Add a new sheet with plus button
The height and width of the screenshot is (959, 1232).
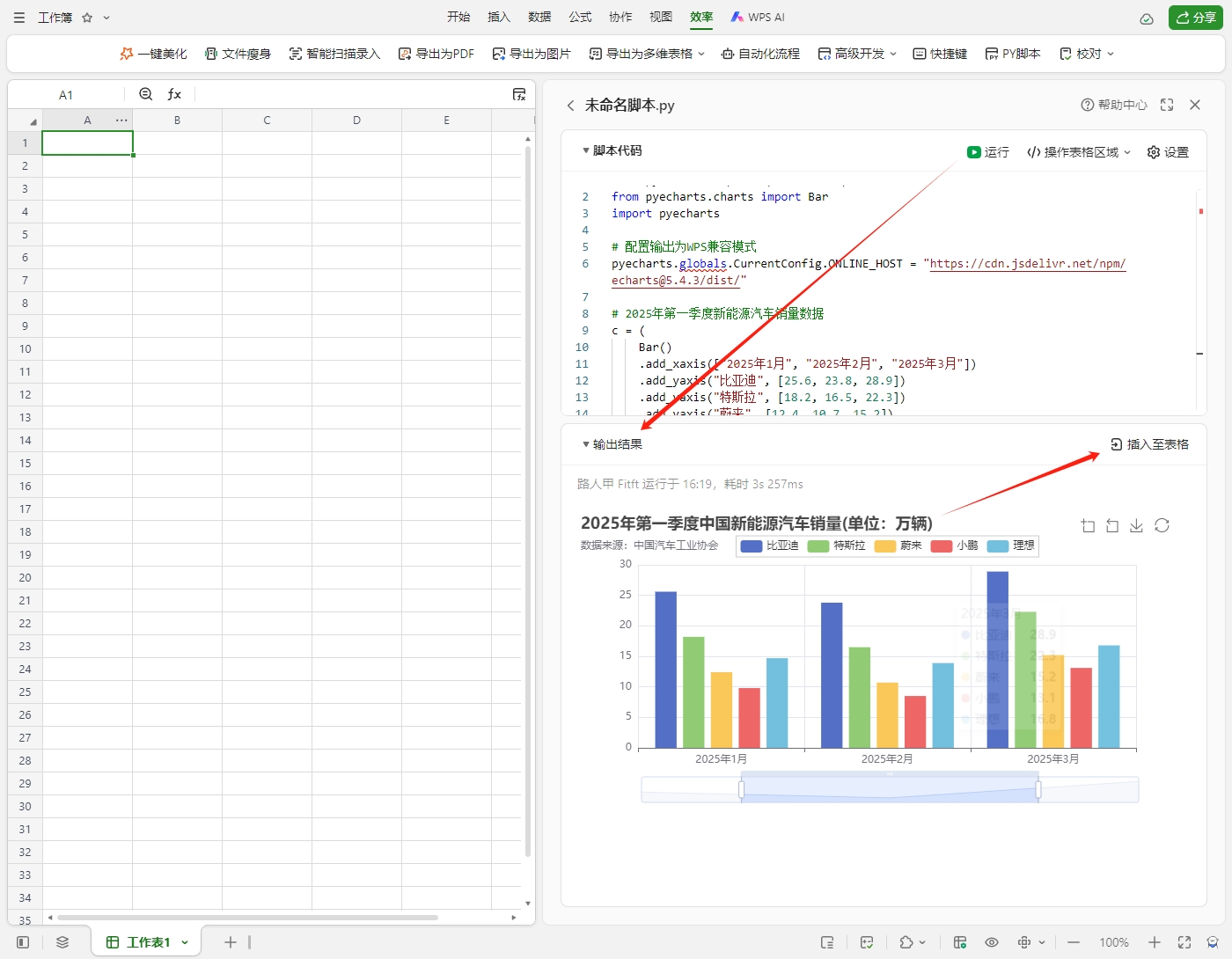tap(231, 942)
